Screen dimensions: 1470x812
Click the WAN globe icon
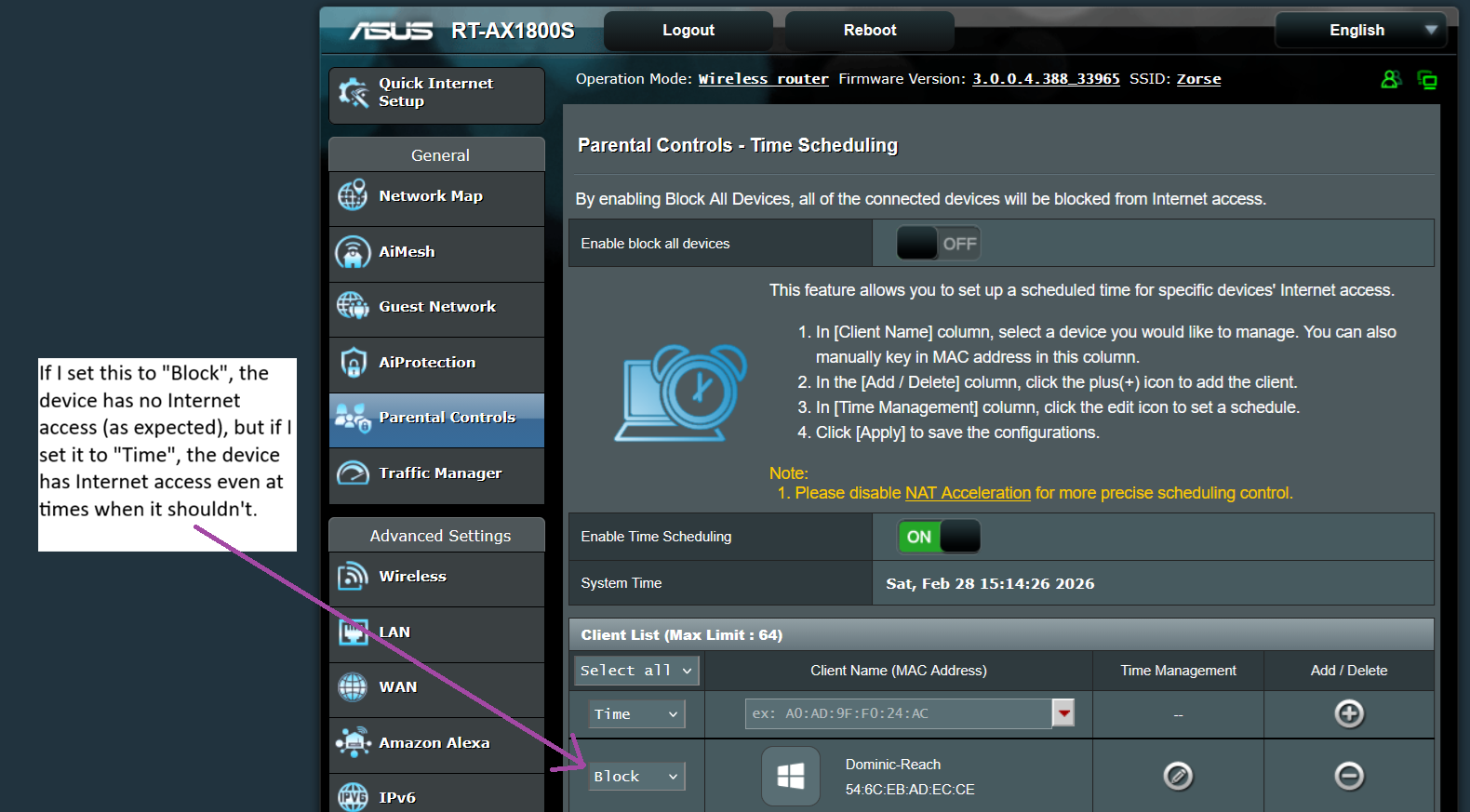(353, 687)
